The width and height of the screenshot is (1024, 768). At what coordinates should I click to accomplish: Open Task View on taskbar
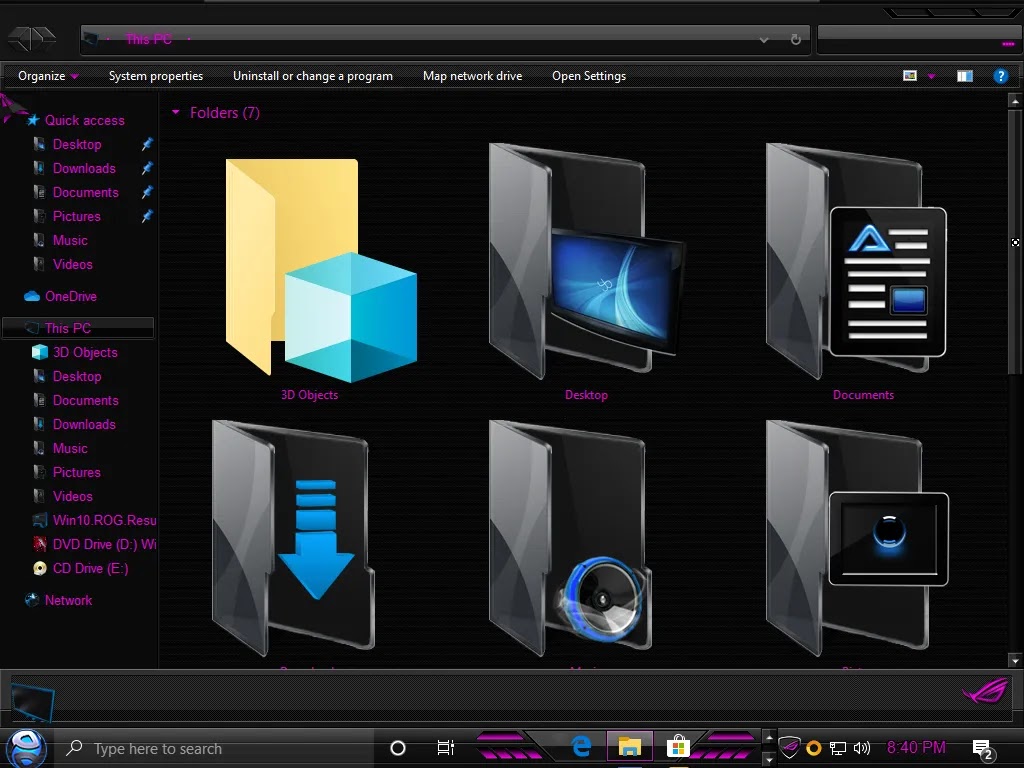pos(445,748)
